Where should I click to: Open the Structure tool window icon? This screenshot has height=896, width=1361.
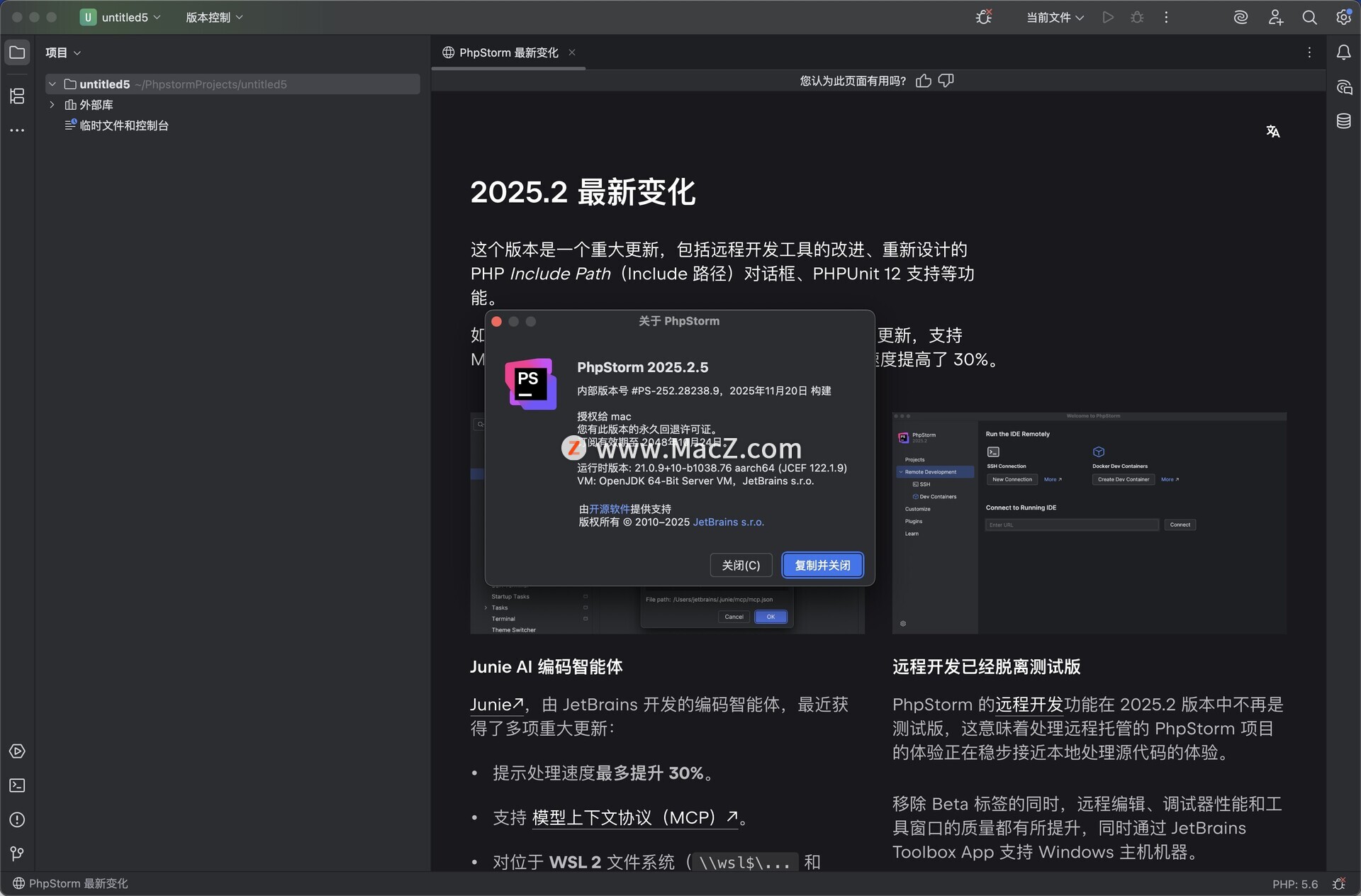[17, 96]
